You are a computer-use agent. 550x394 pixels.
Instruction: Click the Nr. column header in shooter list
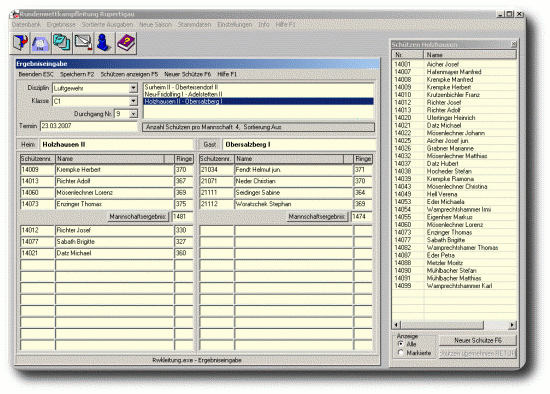tap(408, 55)
